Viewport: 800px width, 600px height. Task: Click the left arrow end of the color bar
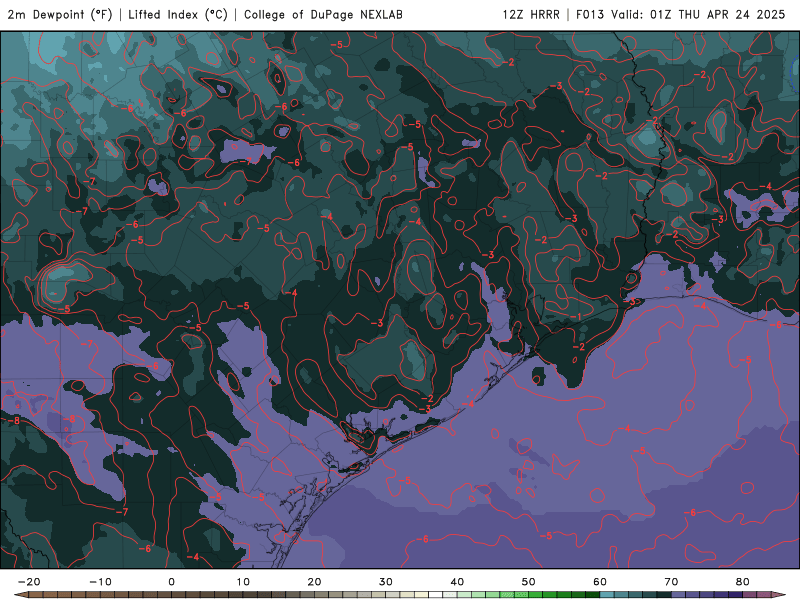coord(21,595)
